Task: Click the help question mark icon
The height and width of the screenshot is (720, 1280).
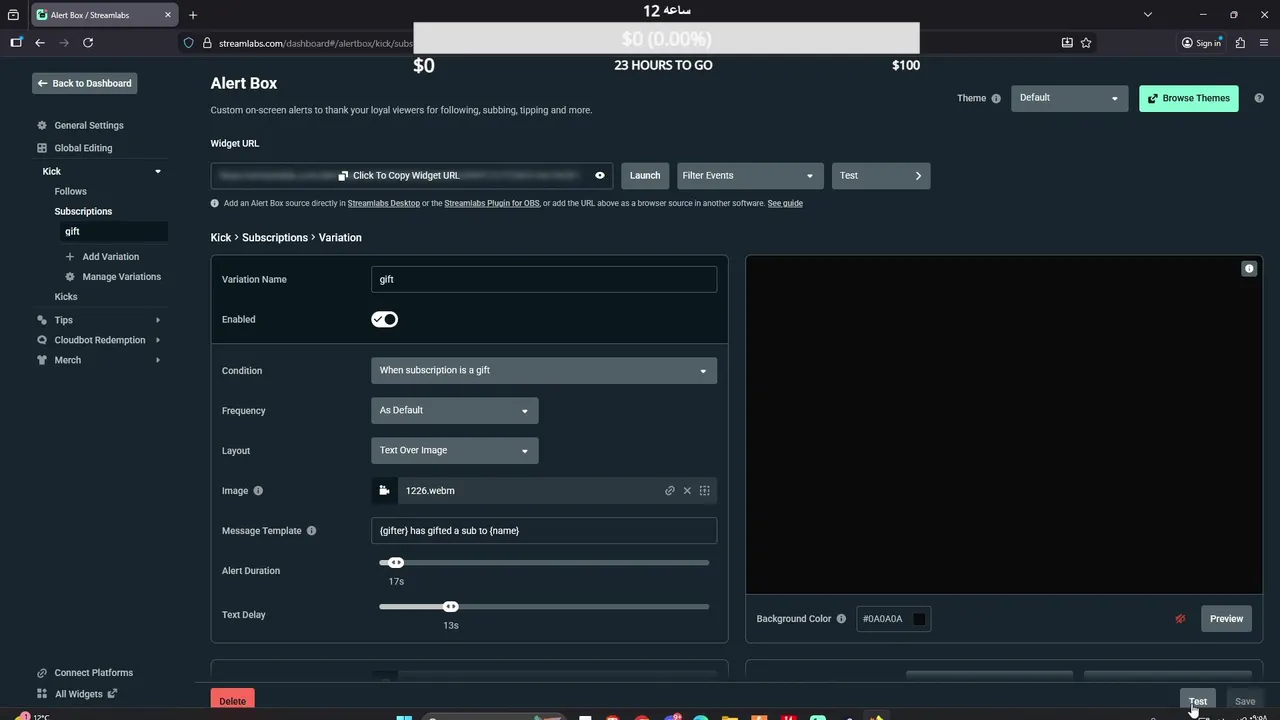Action: [x=1259, y=98]
